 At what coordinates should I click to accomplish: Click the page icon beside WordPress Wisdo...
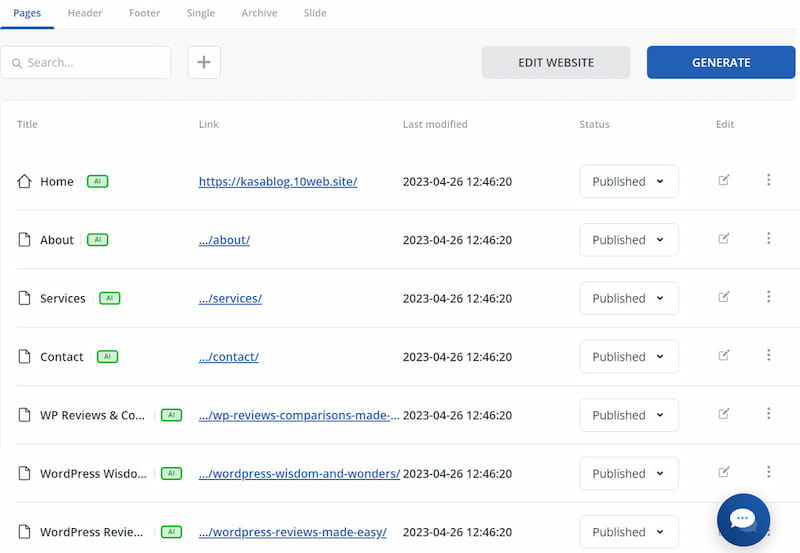click(x=24, y=473)
